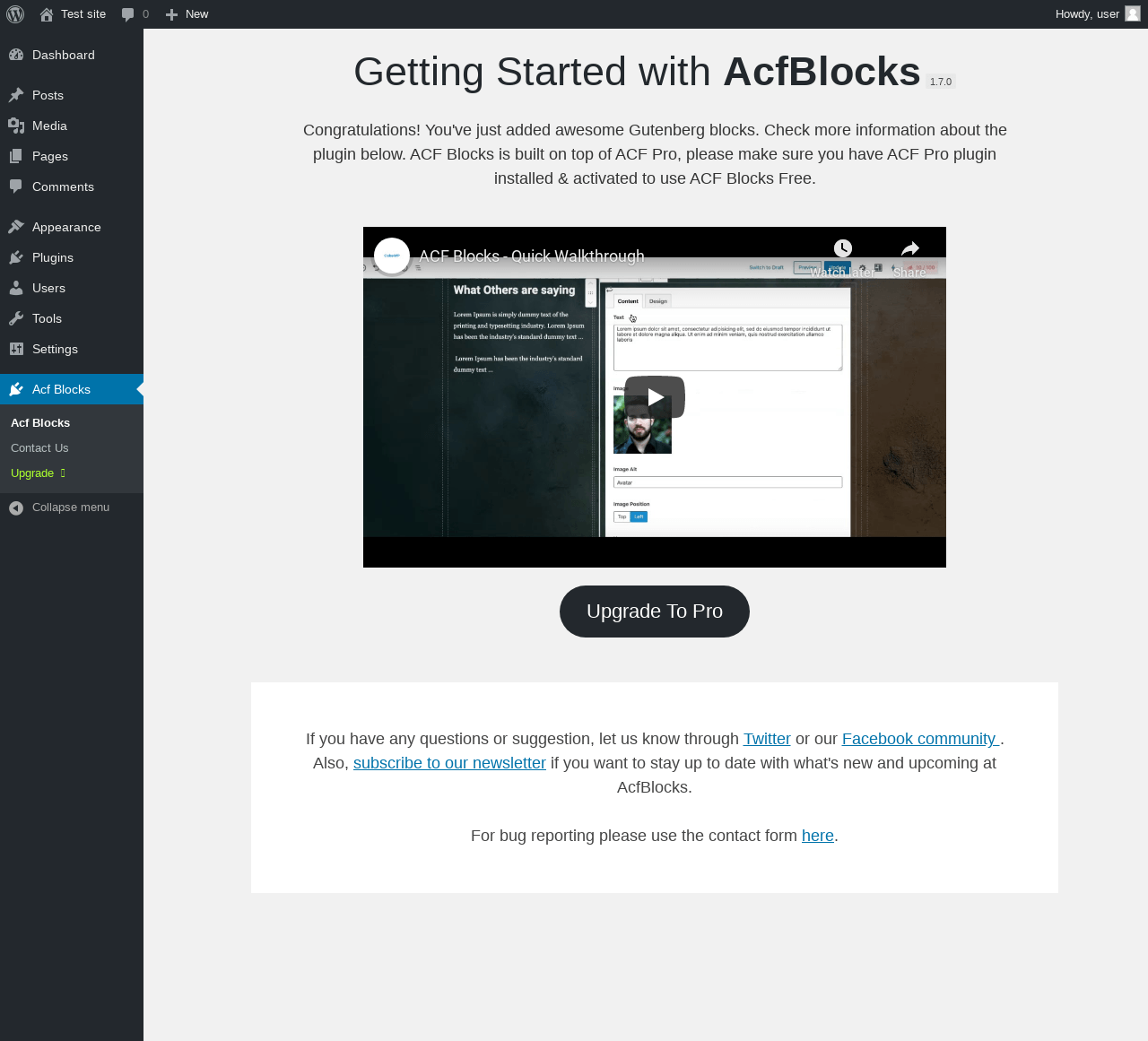Image resolution: width=1148 pixels, height=1041 pixels.
Task: Open the WordPress logo menu
Action: [15, 14]
